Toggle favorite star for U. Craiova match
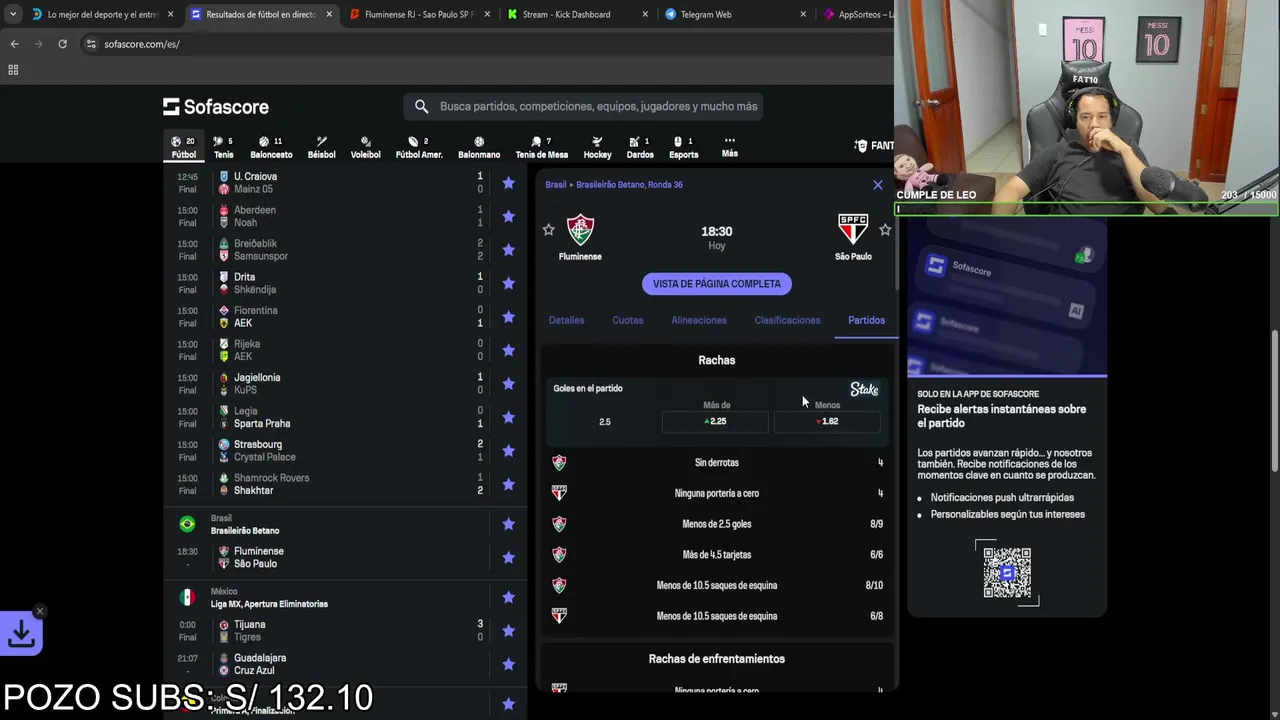Image resolution: width=1280 pixels, height=720 pixels. point(508,183)
